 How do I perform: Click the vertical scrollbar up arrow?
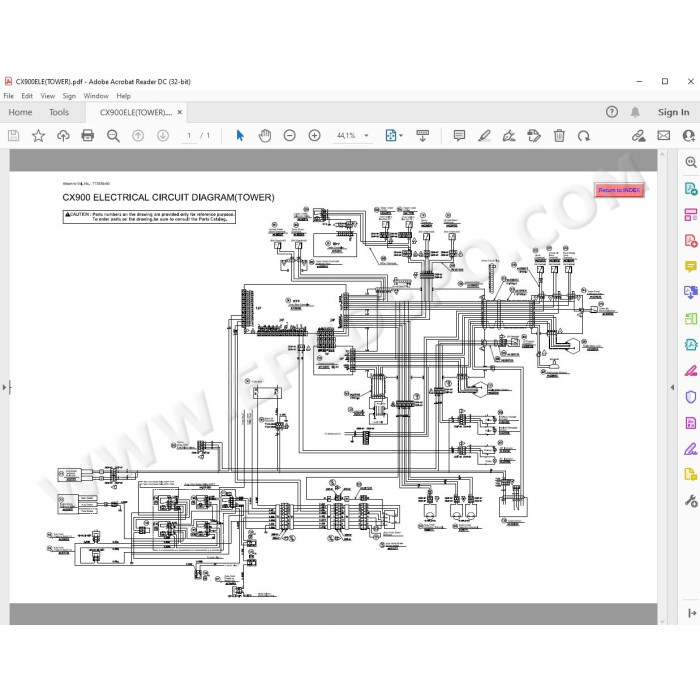pos(662,154)
